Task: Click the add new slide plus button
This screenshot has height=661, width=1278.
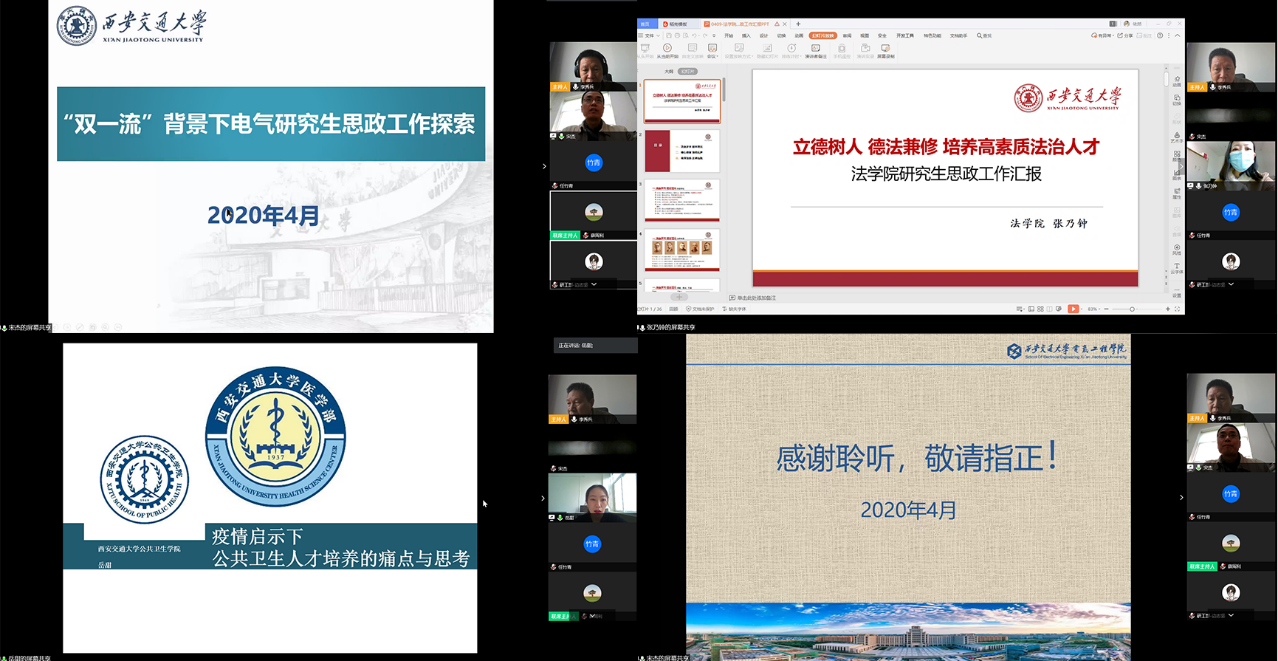Action: [679, 297]
